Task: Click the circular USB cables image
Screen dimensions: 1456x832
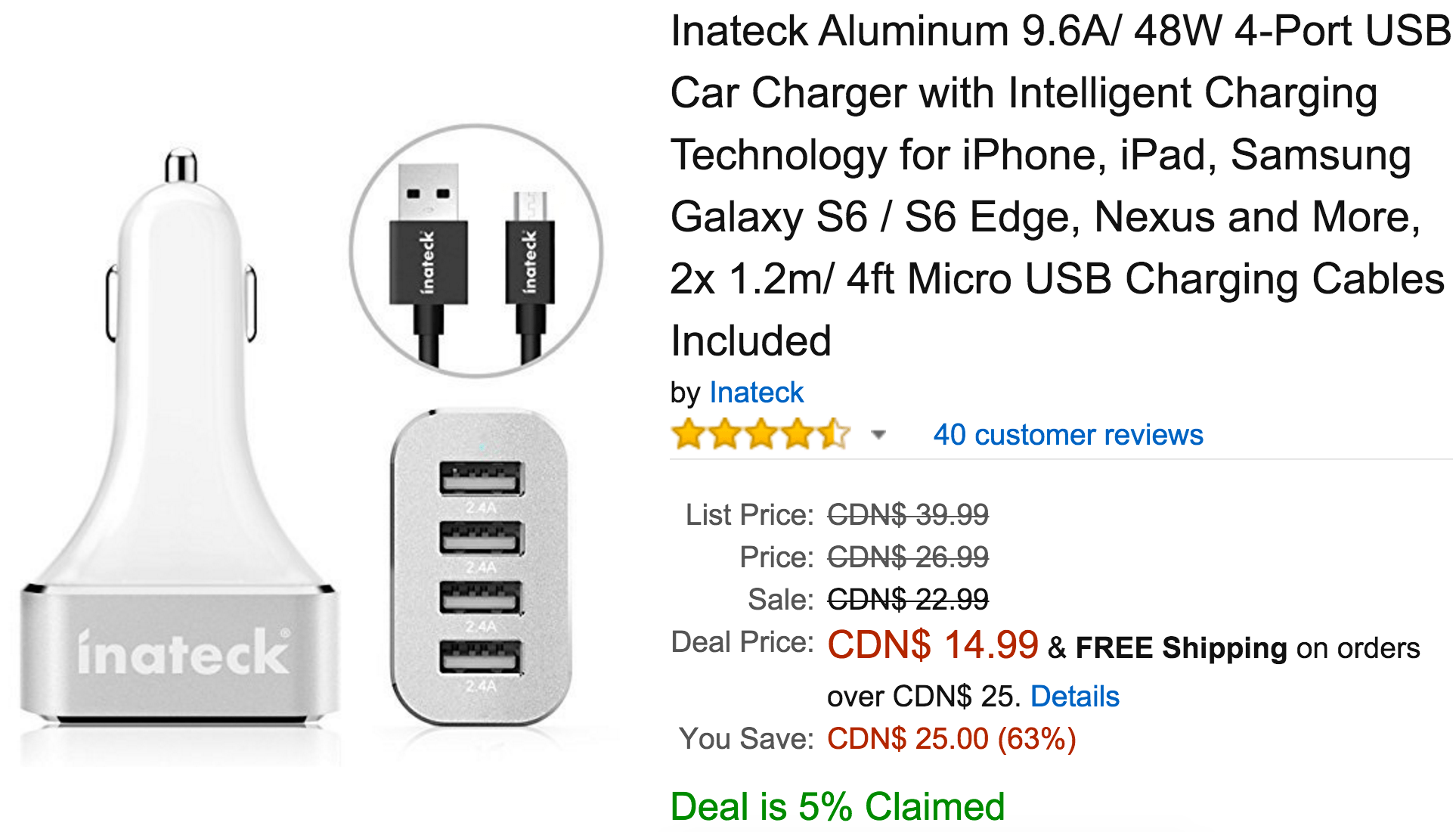Action: click(x=476, y=251)
